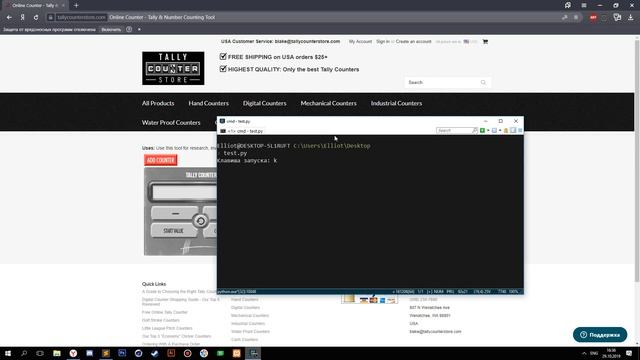Image resolution: width=640 pixels, height=360 pixels.
Task: Open the browser downloads icon
Action: click(631, 18)
